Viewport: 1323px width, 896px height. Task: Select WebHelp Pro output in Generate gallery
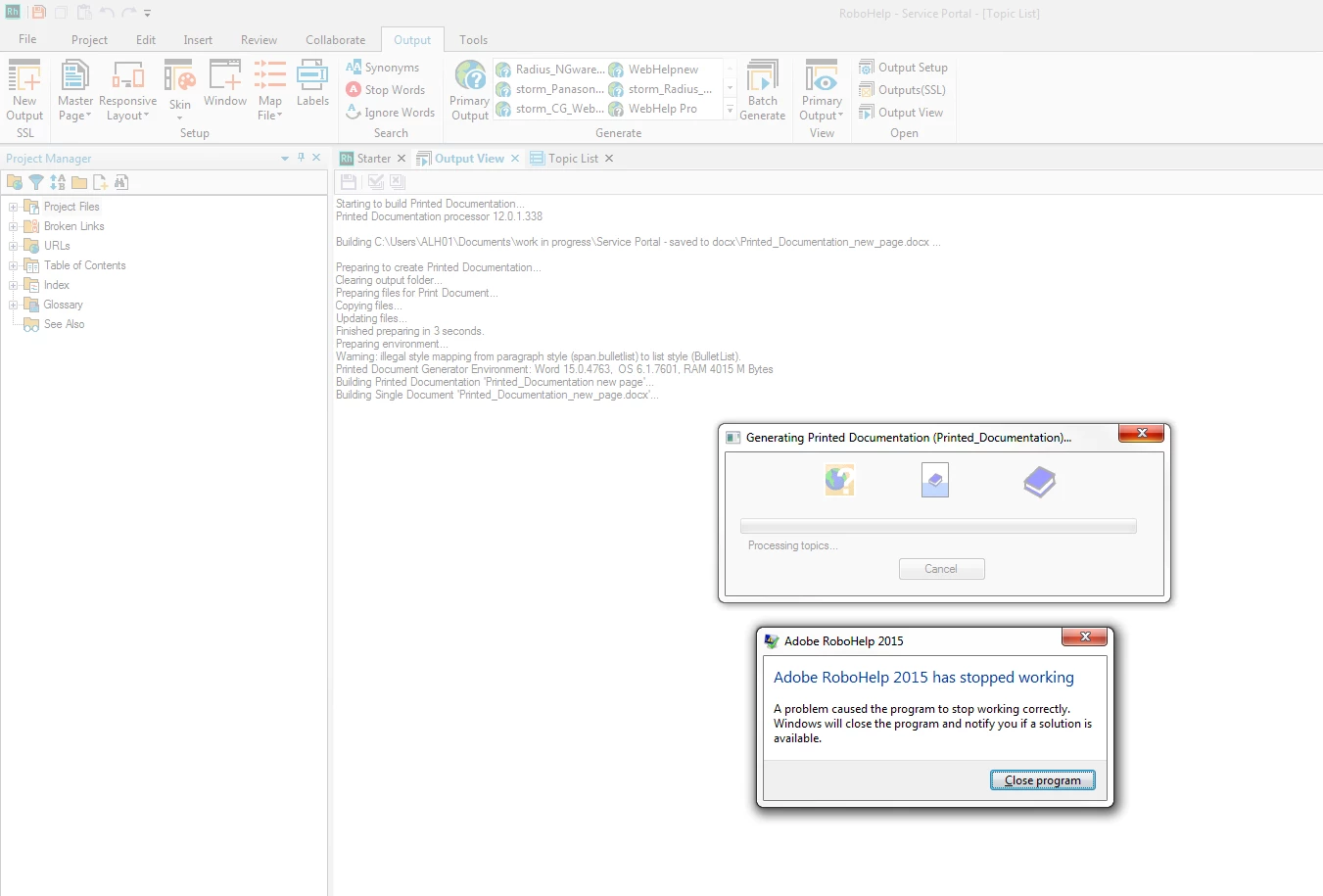[x=653, y=109]
